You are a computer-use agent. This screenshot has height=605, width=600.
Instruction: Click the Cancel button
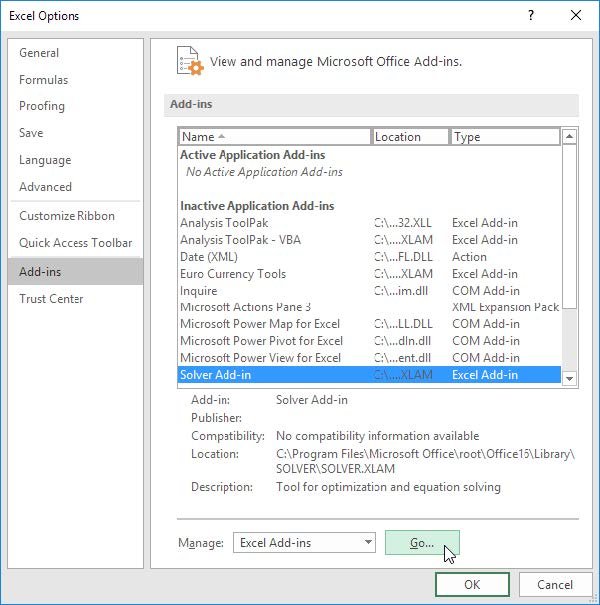point(555,585)
